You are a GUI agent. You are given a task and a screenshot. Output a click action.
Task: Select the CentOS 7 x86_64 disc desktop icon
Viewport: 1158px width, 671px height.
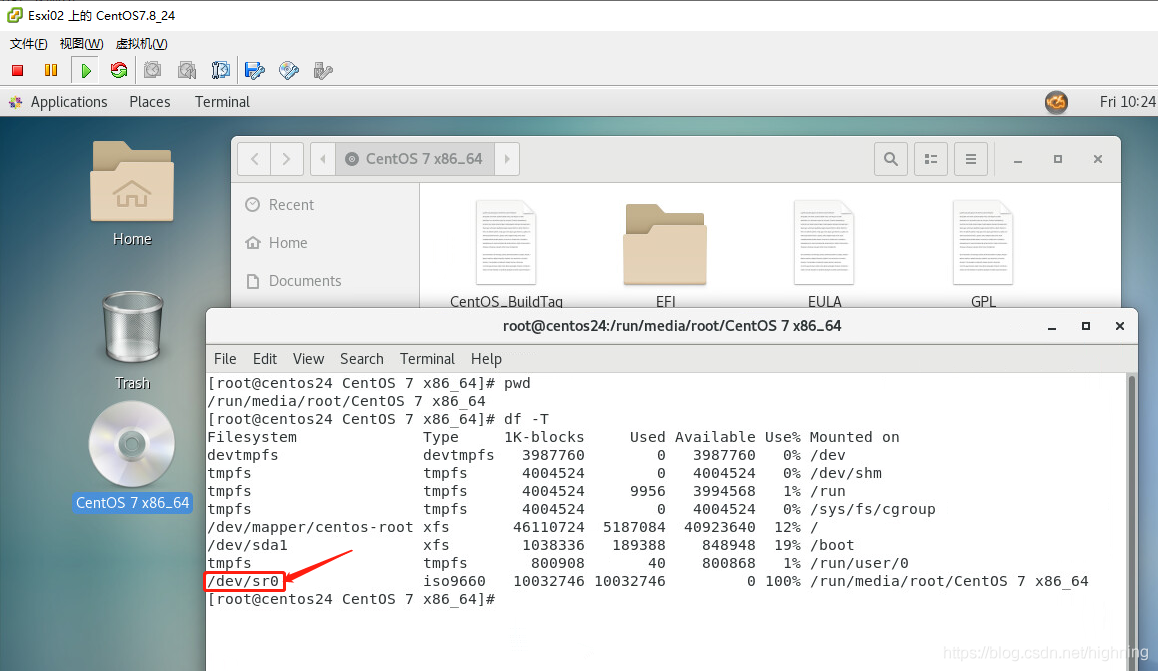[132, 457]
